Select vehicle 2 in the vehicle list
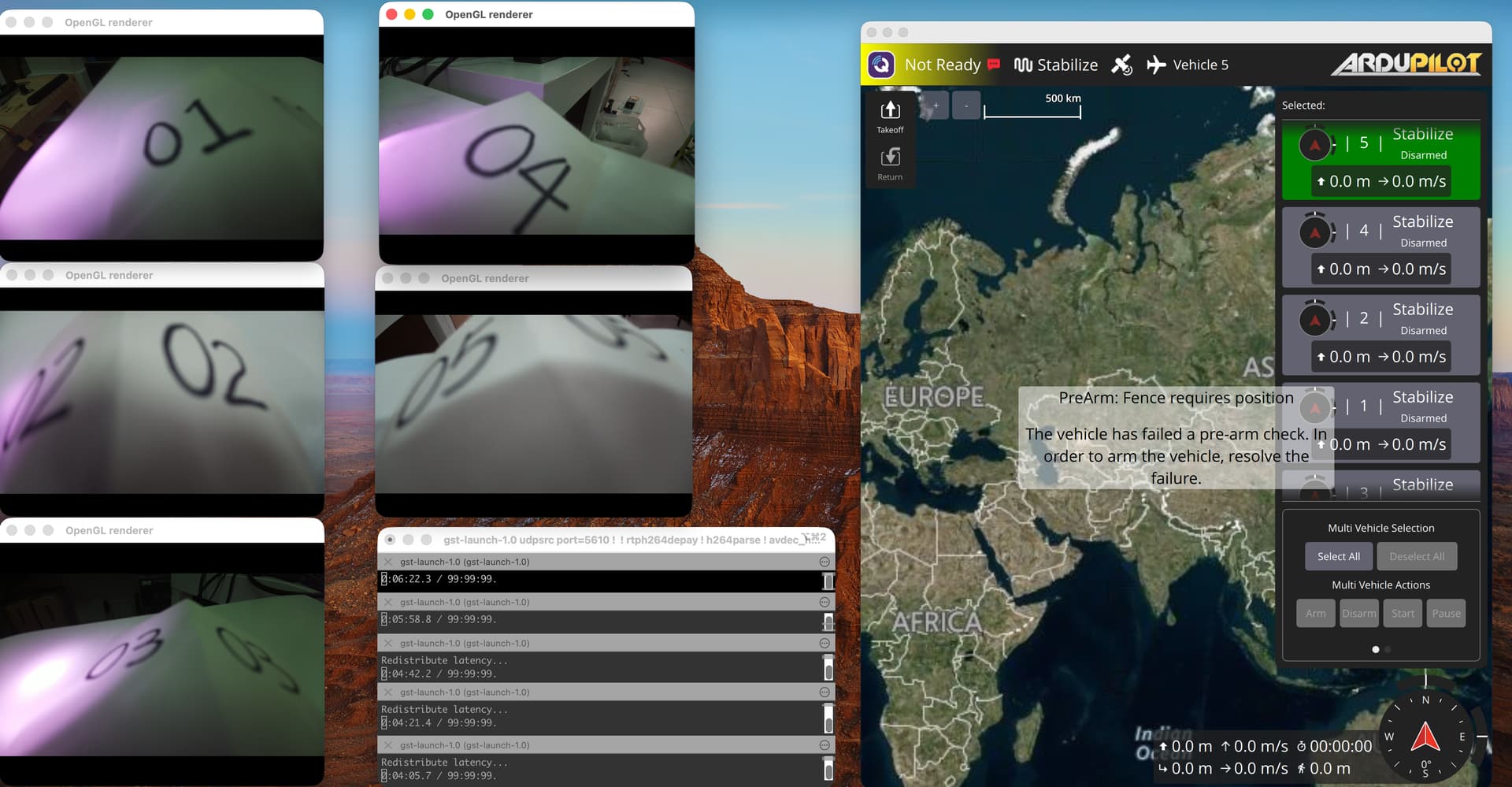The height and width of the screenshot is (787, 1512). pyautogui.click(x=1380, y=334)
